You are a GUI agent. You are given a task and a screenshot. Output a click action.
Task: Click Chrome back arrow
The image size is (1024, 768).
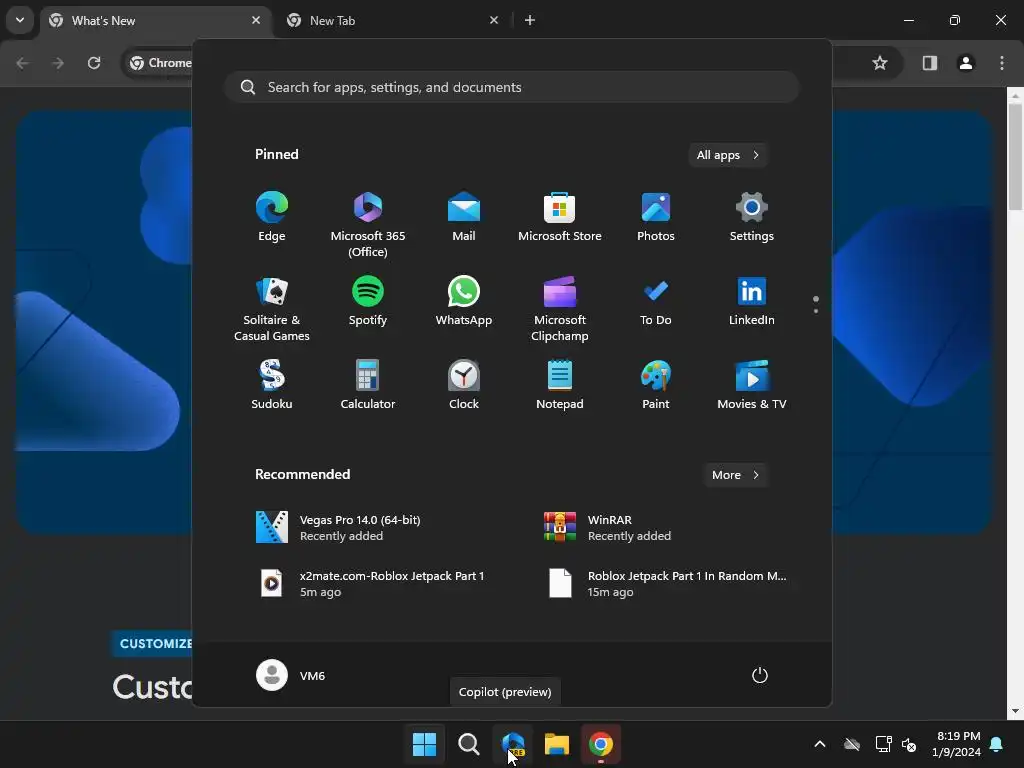pyautogui.click(x=22, y=63)
